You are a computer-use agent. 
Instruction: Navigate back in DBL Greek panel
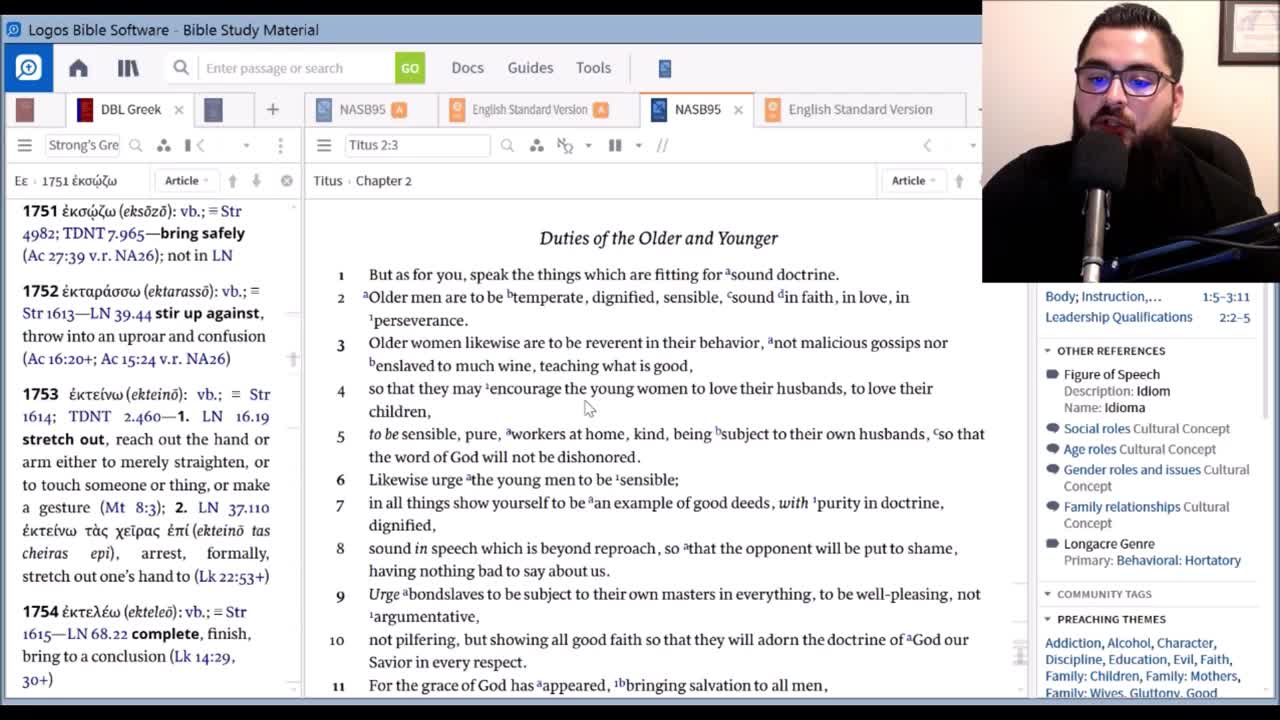(x=200, y=145)
